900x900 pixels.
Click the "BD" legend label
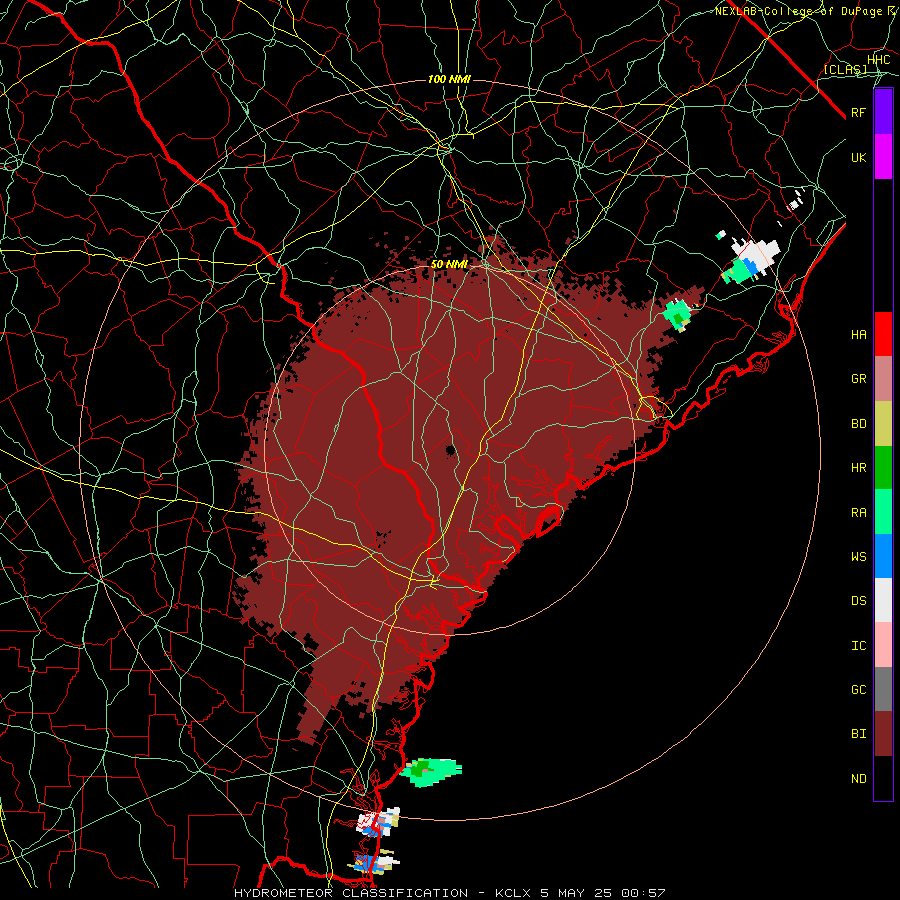tap(859, 424)
